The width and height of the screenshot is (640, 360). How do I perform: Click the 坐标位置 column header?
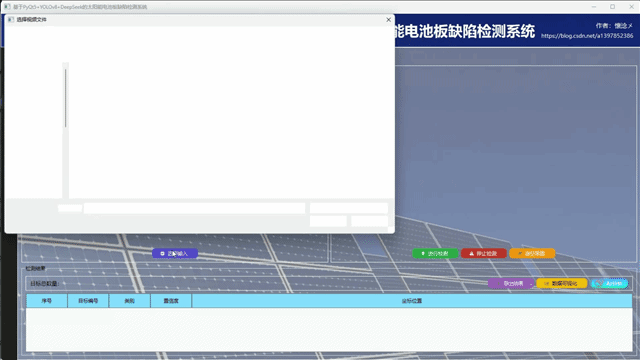[412, 301]
